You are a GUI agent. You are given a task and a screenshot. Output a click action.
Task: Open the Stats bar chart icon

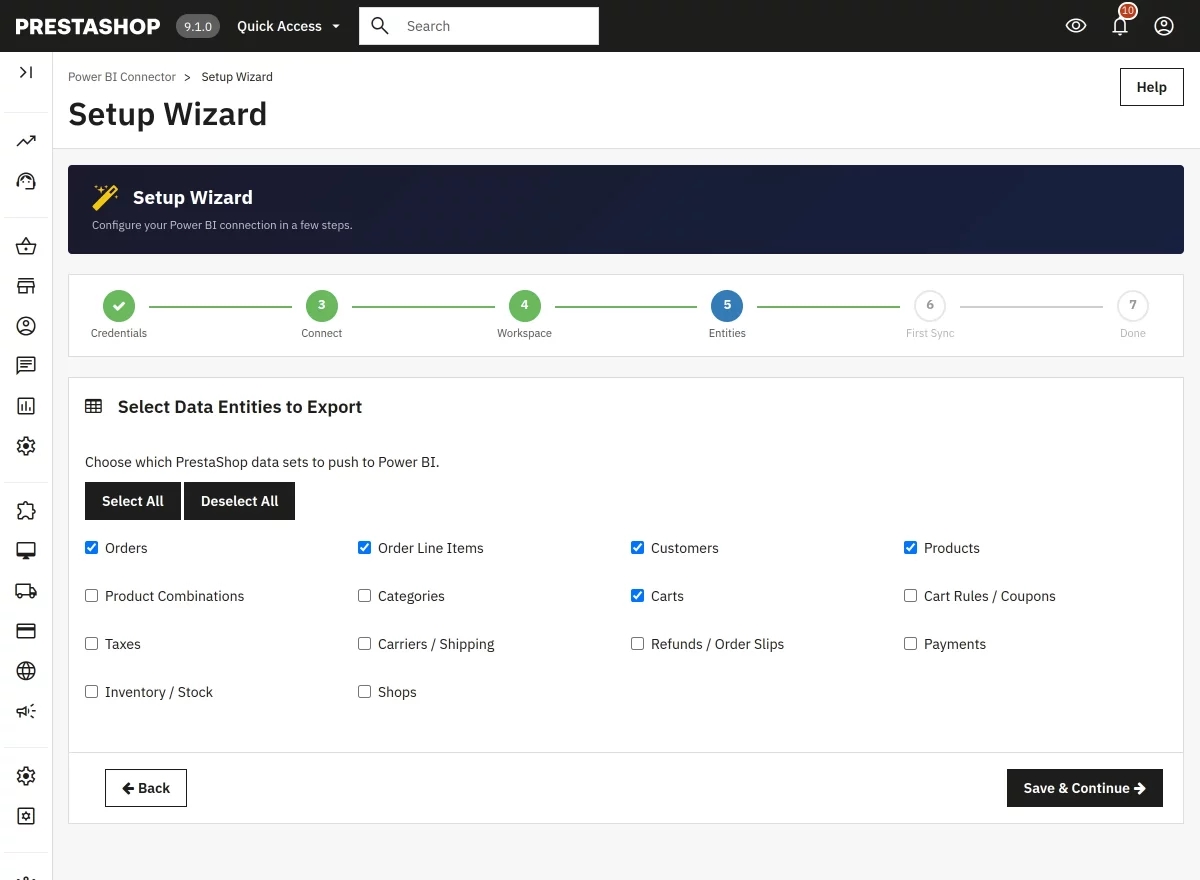(x=26, y=406)
